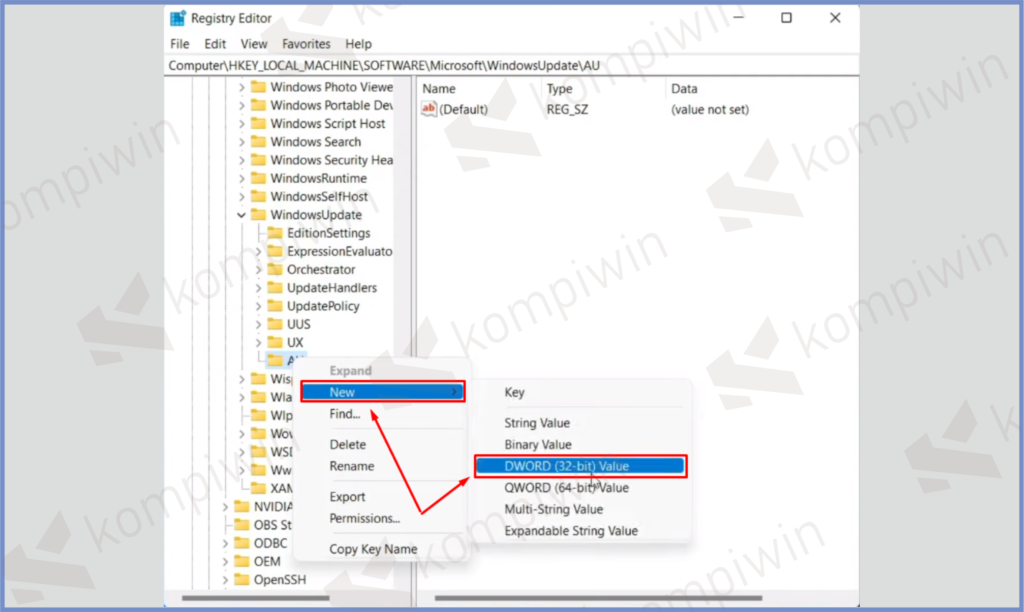Click the EditionSettings folder icon
The width and height of the screenshot is (1024, 612).
point(275,233)
